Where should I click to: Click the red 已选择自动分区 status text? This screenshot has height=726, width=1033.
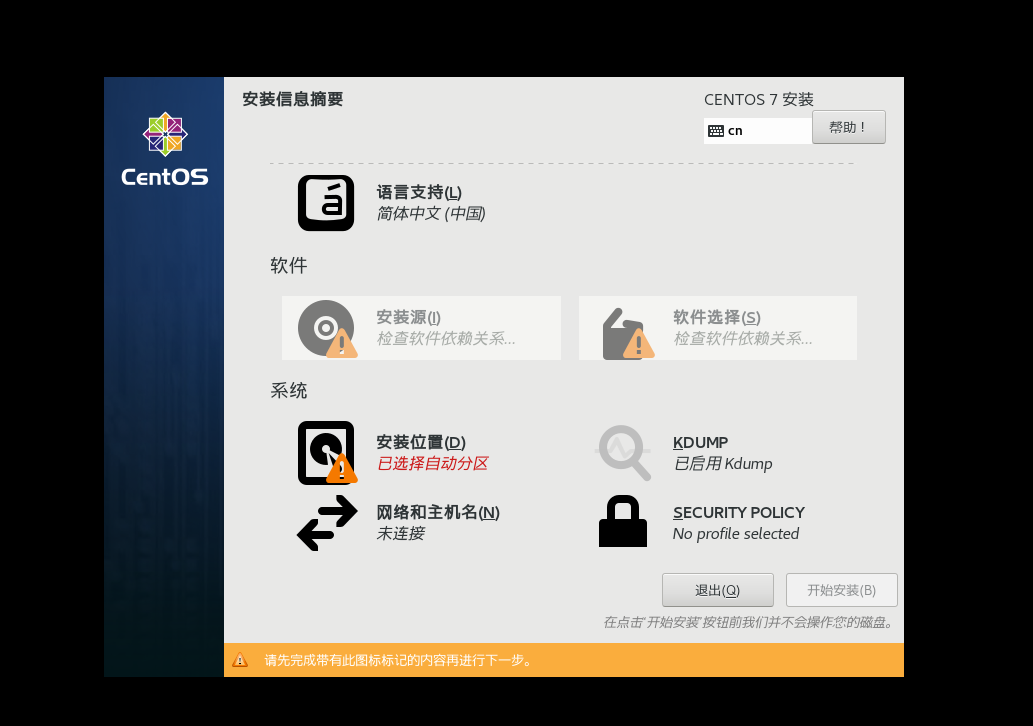[432, 464]
